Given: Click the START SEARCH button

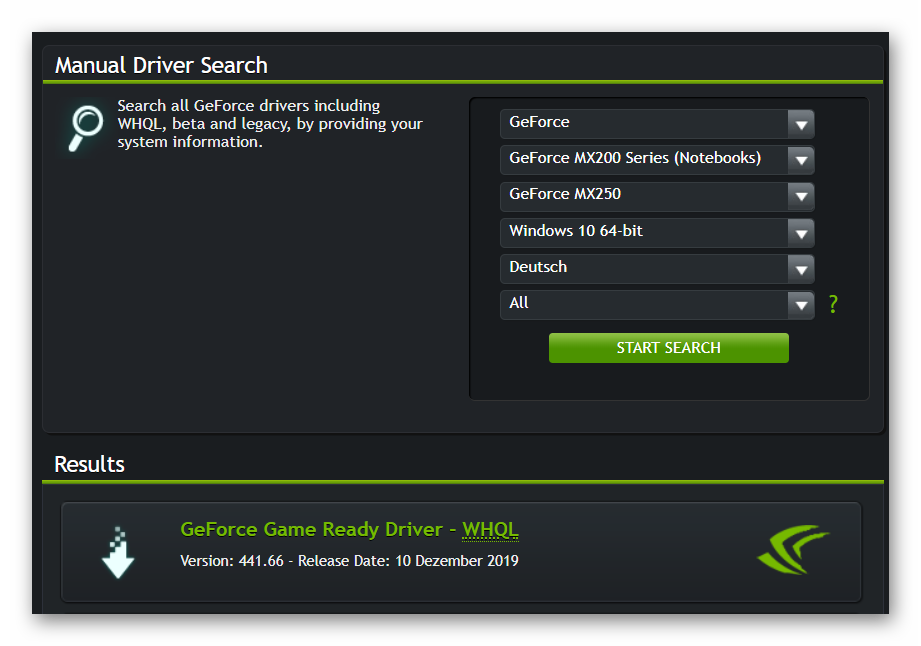Looking at the screenshot, I should click(x=668, y=348).
